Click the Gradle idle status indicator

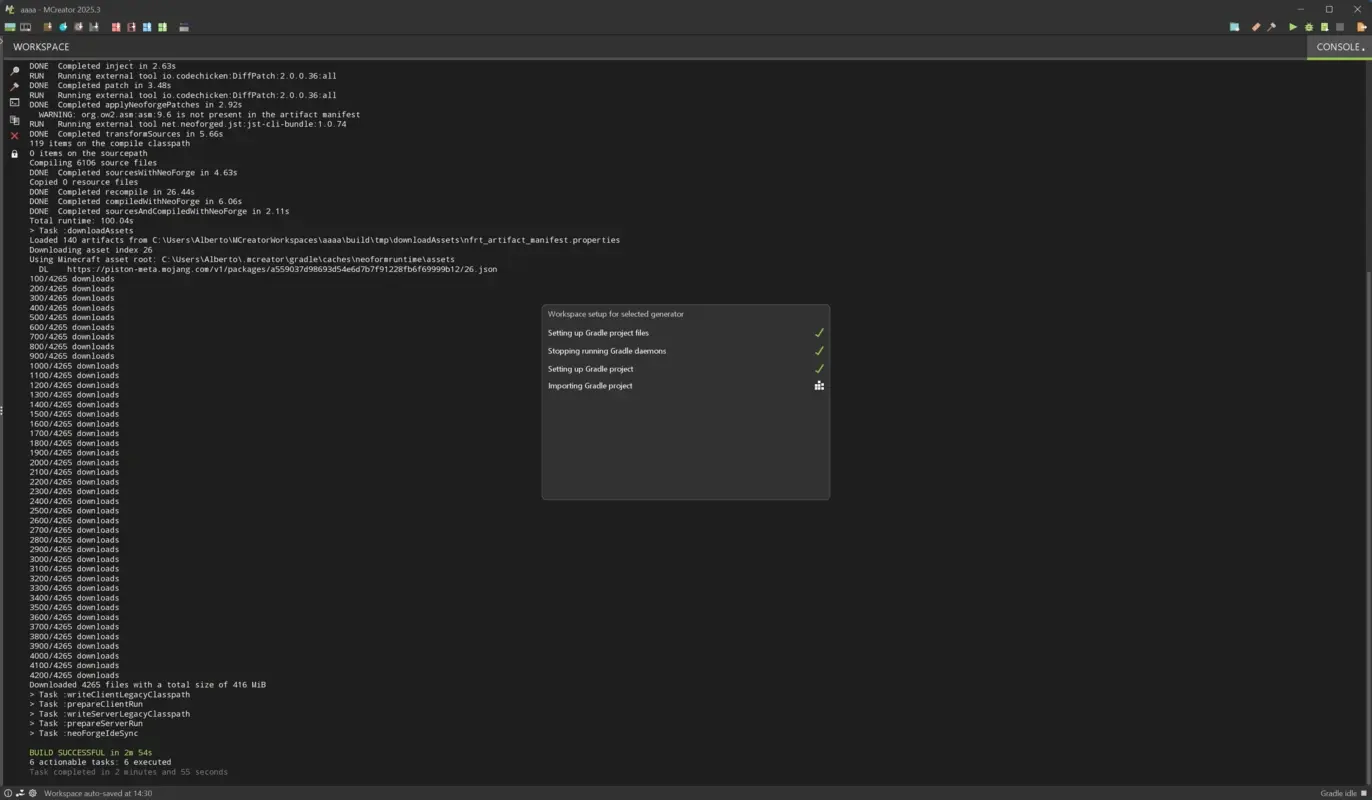point(1339,793)
